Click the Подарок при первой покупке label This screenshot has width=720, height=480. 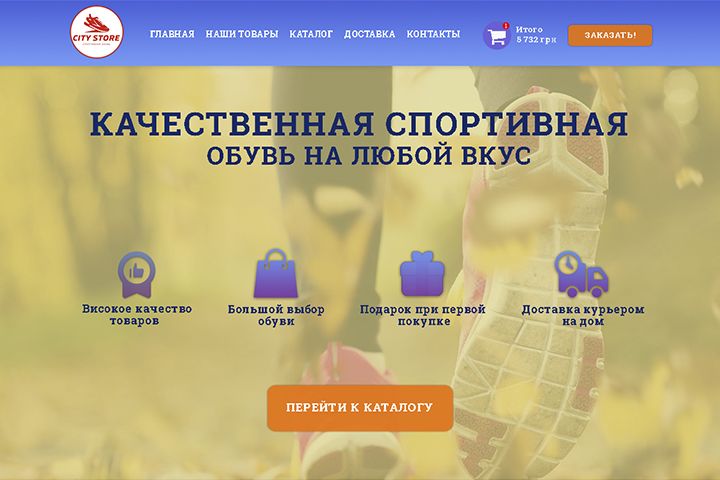click(422, 315)
